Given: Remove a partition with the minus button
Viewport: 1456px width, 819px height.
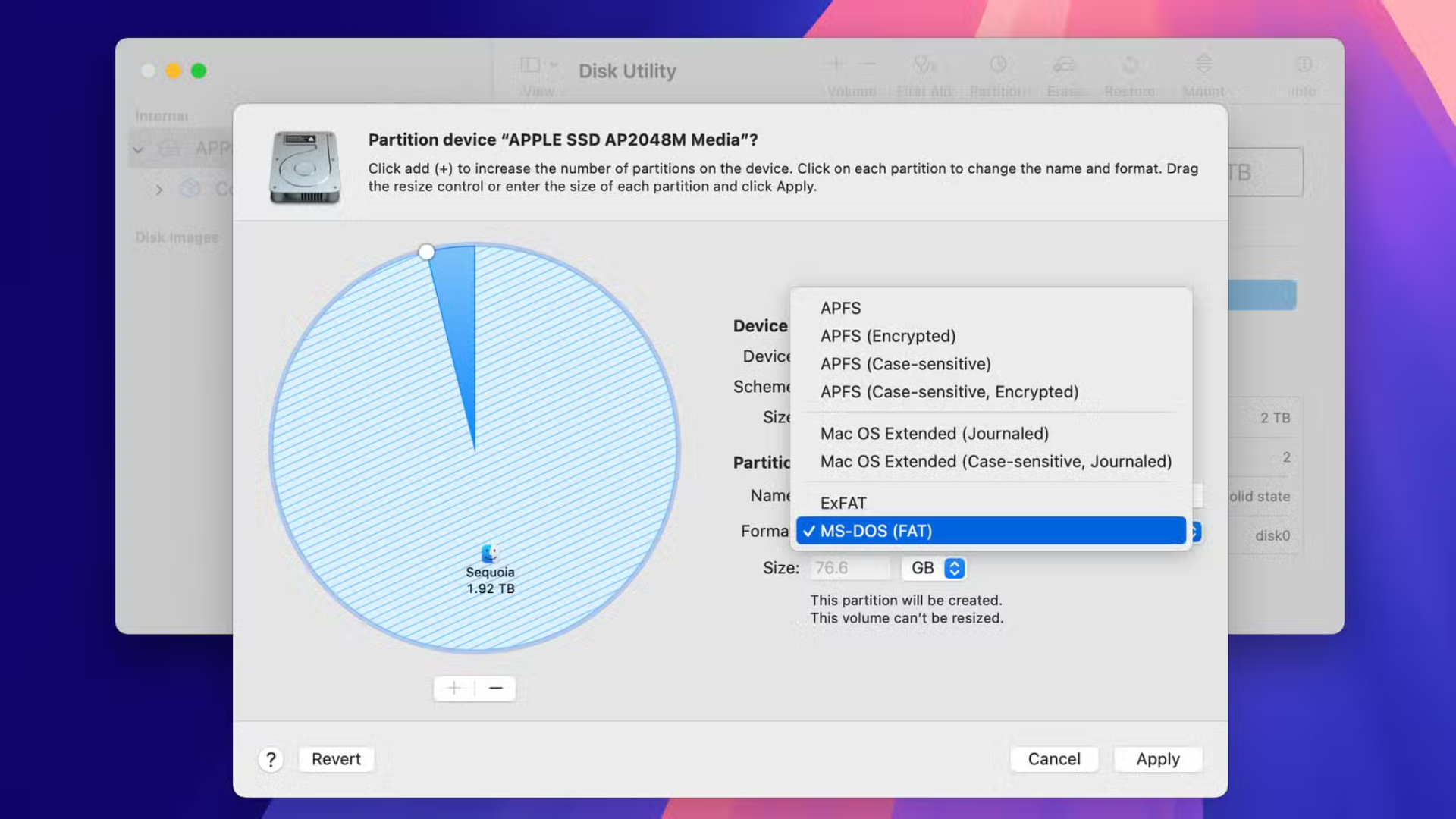Looking at the screenshot, I should (495, 688).
